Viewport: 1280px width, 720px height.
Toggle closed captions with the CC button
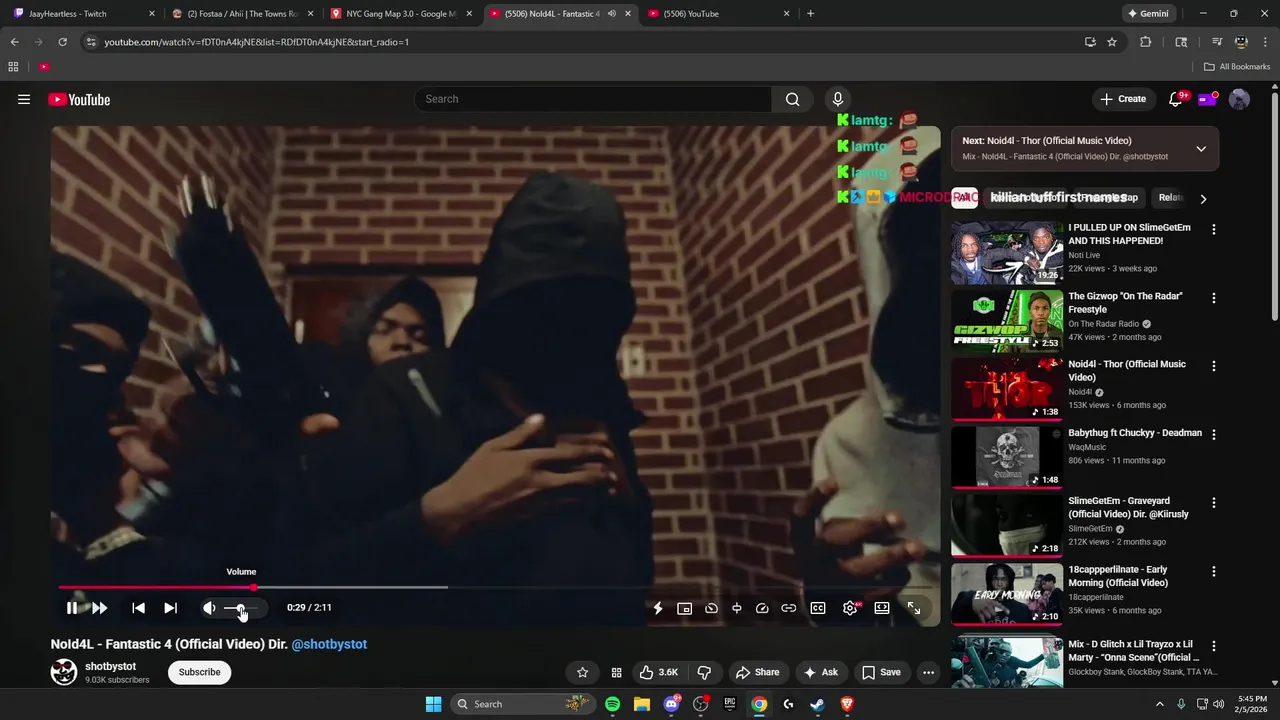[x=818, y=608]
